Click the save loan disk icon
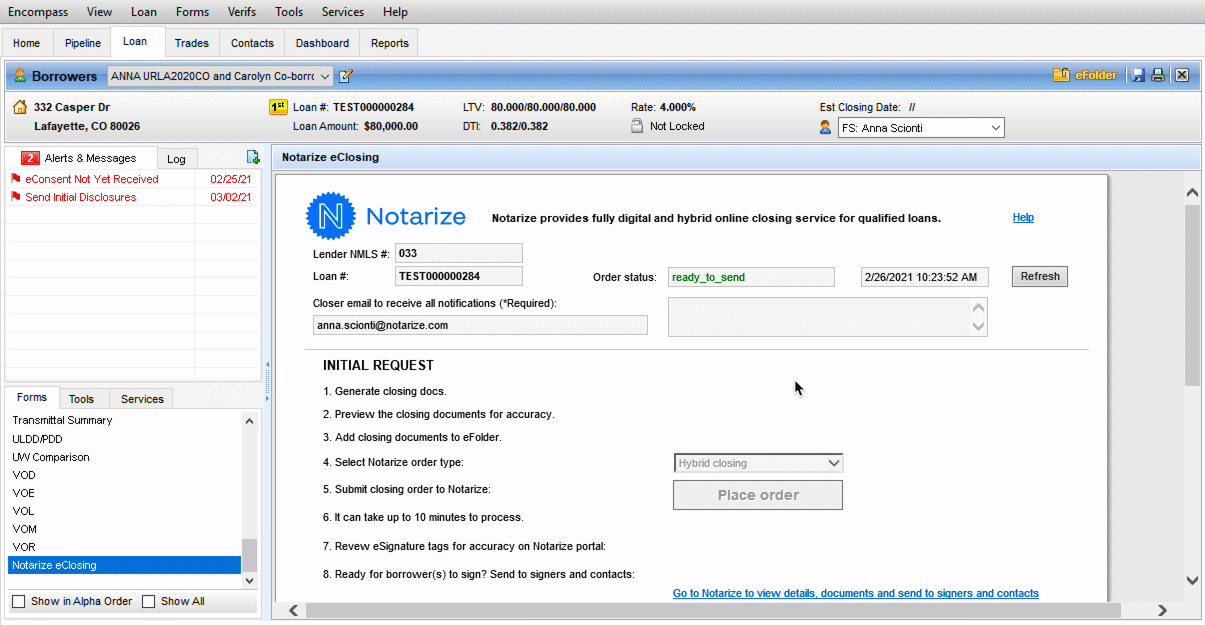The width and height of the screenshot is (1205, 626). [x=1138, y=75]
